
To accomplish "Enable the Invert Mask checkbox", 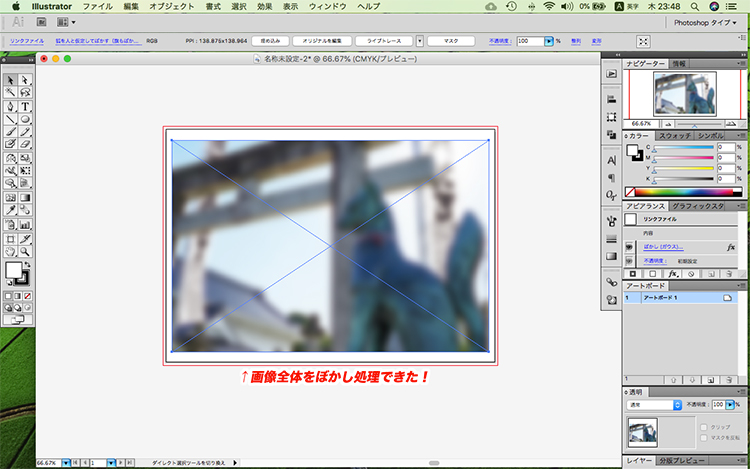I will click(704, 437).
